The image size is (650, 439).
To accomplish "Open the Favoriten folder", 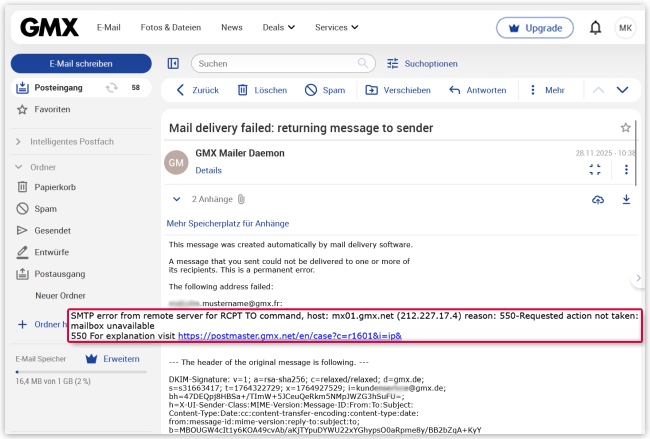I will (52, 109).
